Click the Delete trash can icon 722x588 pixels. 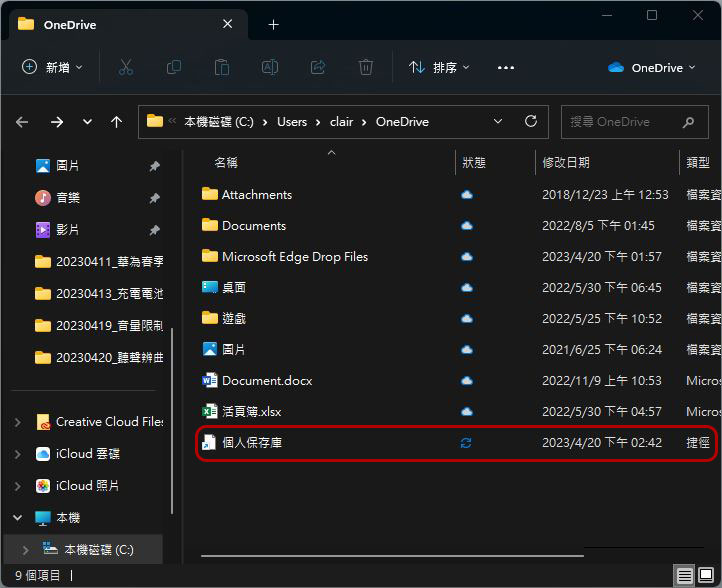(366, 67)
